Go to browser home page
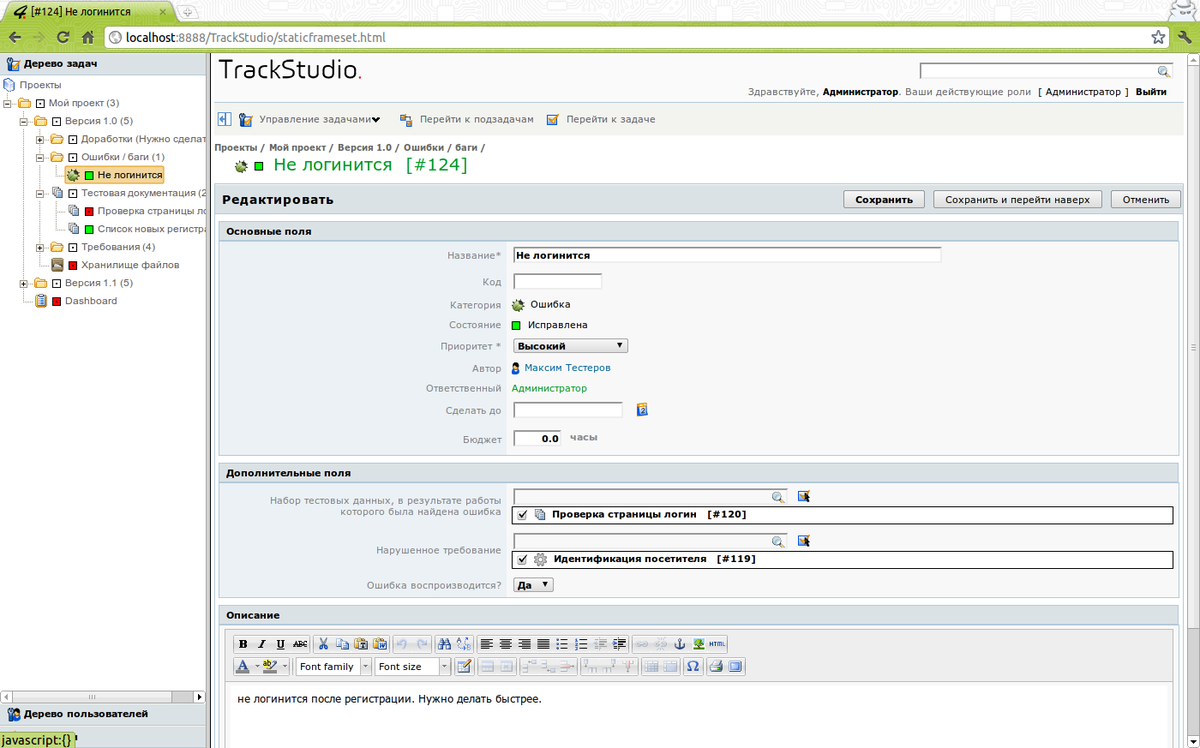1200x748 pixels. tap(88, 38)
